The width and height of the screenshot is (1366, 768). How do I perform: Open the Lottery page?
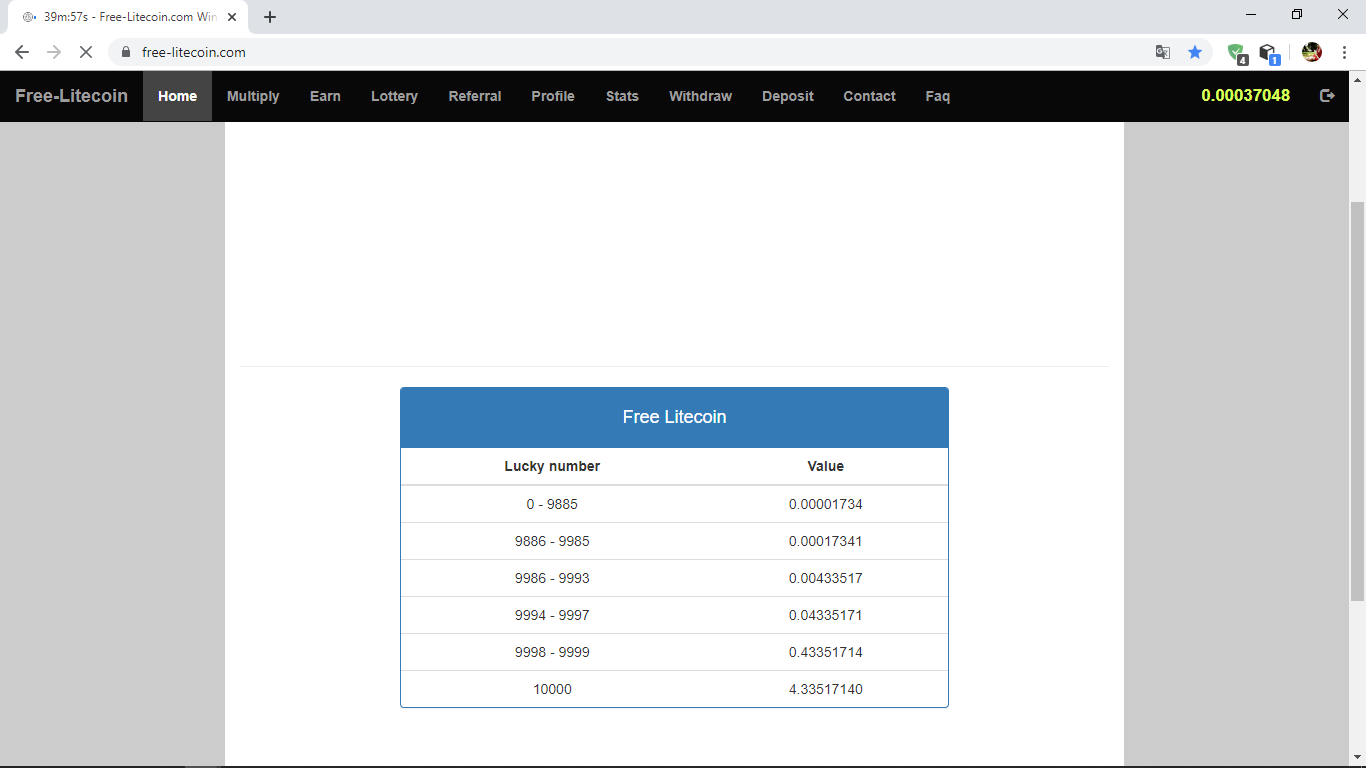394,96
